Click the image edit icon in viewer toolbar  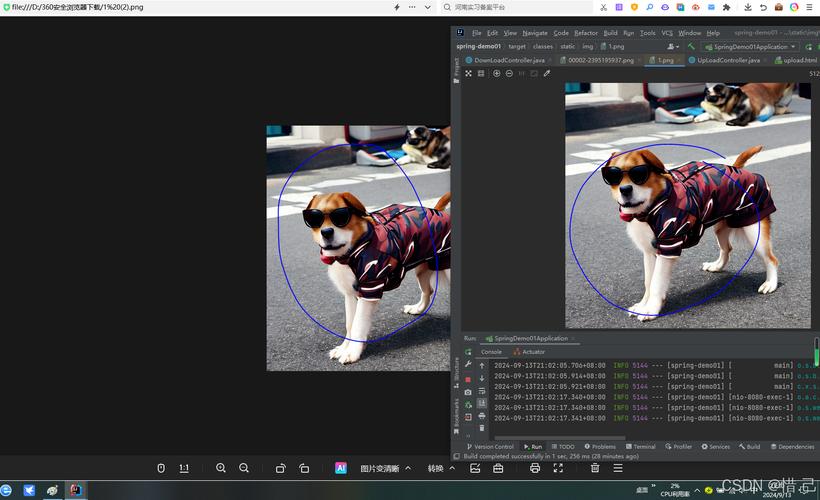tap(475, 468)
